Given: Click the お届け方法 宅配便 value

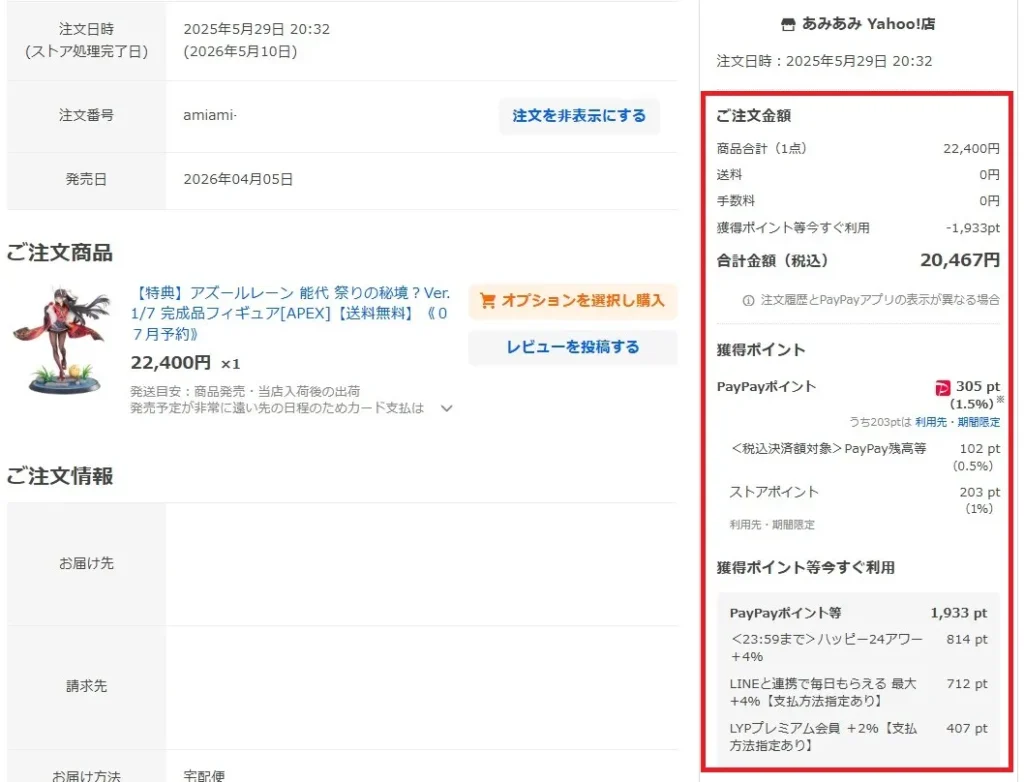Looking at the screenshot, I should (x=204, y=775).
